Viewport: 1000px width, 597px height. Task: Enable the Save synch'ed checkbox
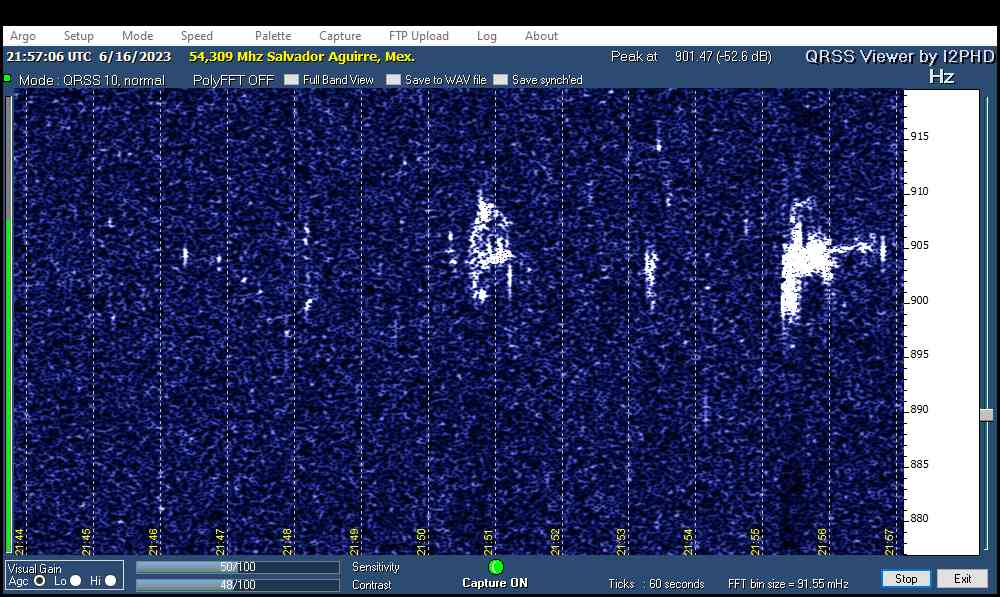pyautogui.click(x=501, y=80)
